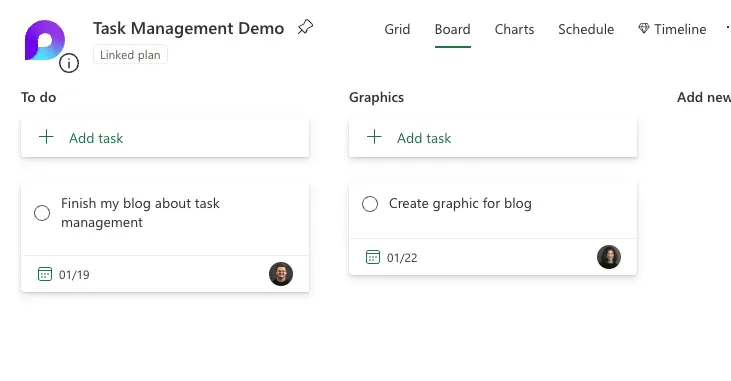The width and height of the screenshot is (731, 381).
Task: Switch to the Grid view tab
Action: click(397, 29)
